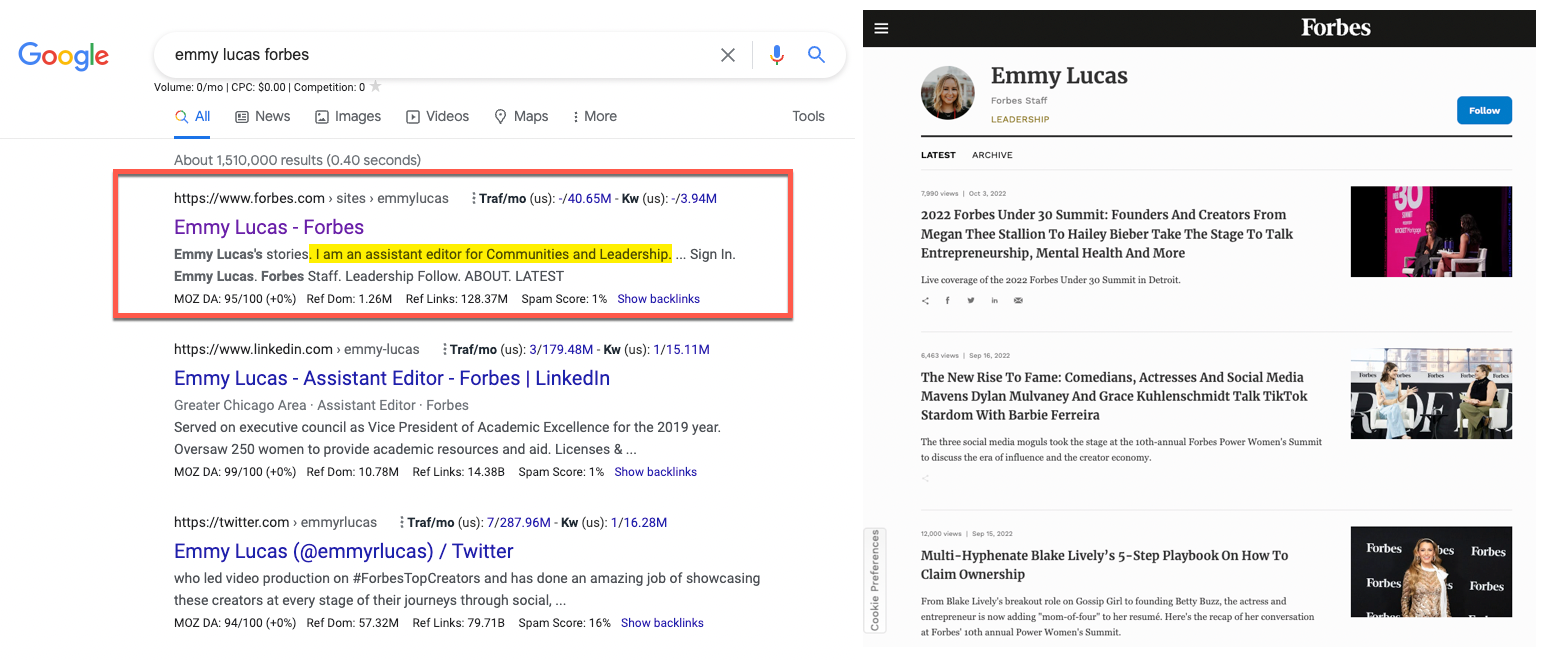Open the ARCHIVE tab on Forbes
Viewport: 1545px width, 671px height.
992,155
